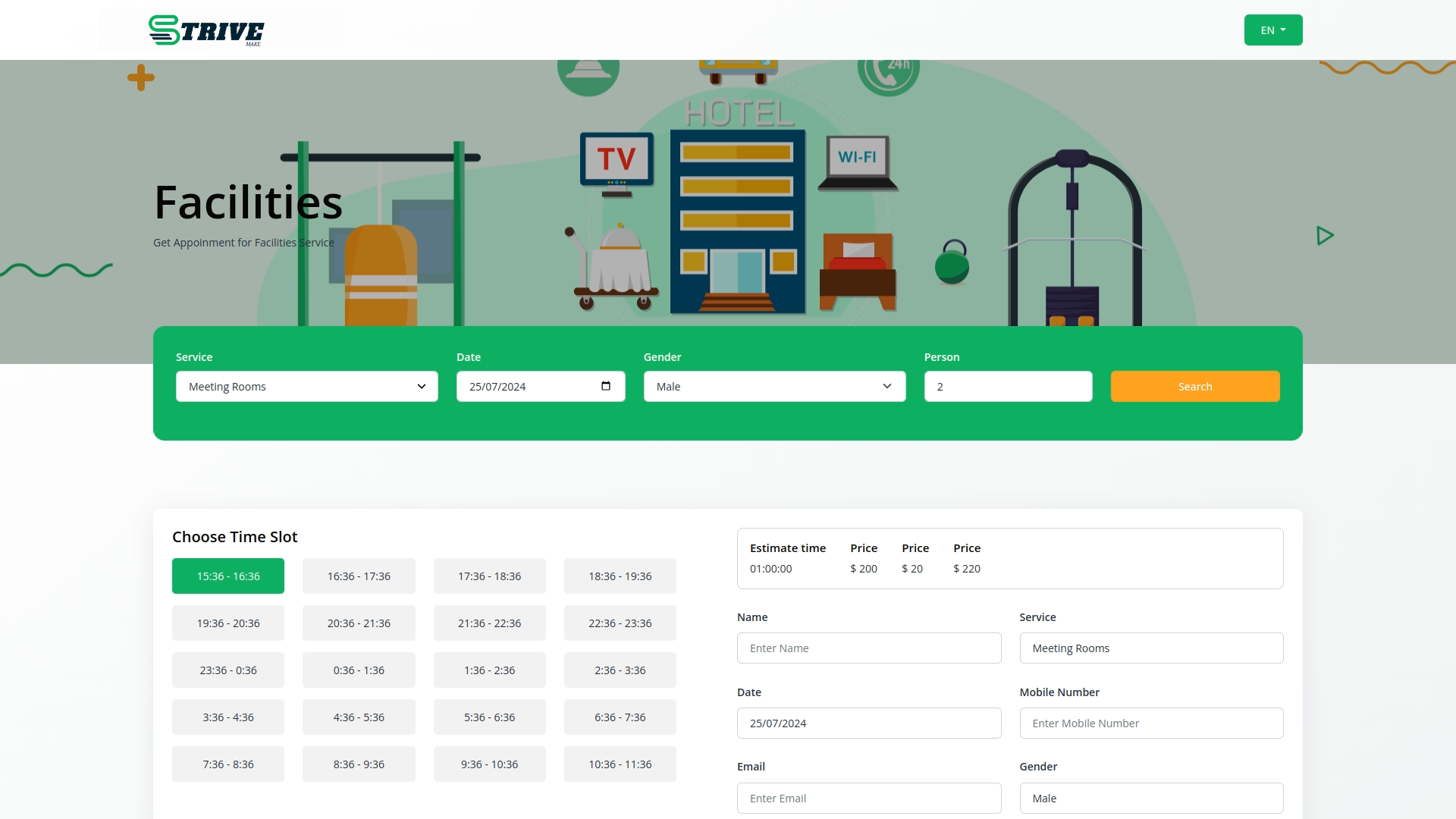Screen dimensions: 1456x819
Task: Click the TV illustration icon
Action: [x=617, y=159]
